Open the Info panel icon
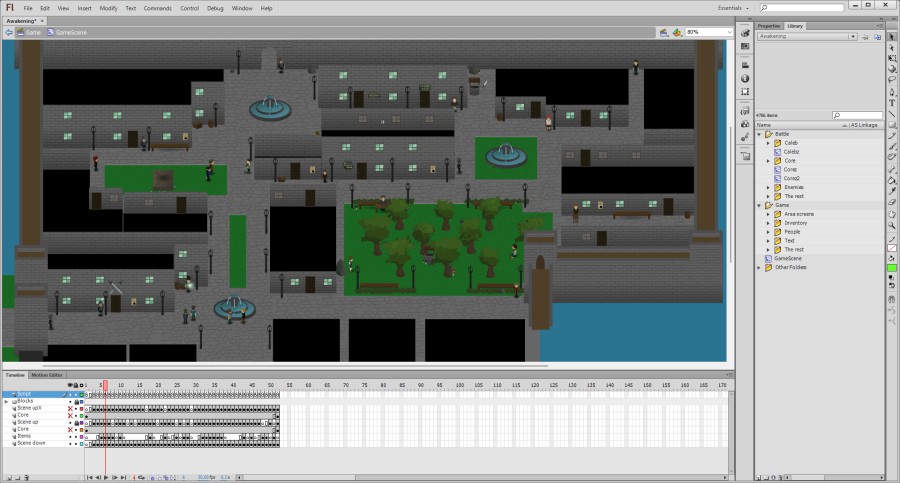This screenshot has width=900, height=483. point(745,78)
